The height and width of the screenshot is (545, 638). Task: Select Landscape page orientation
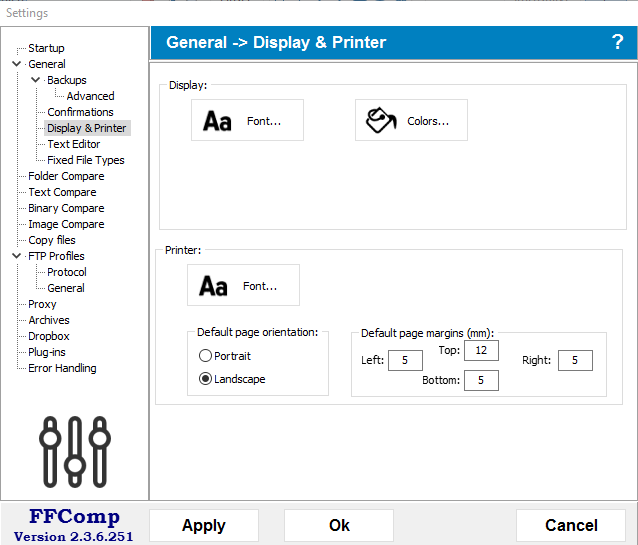point(205,379)
